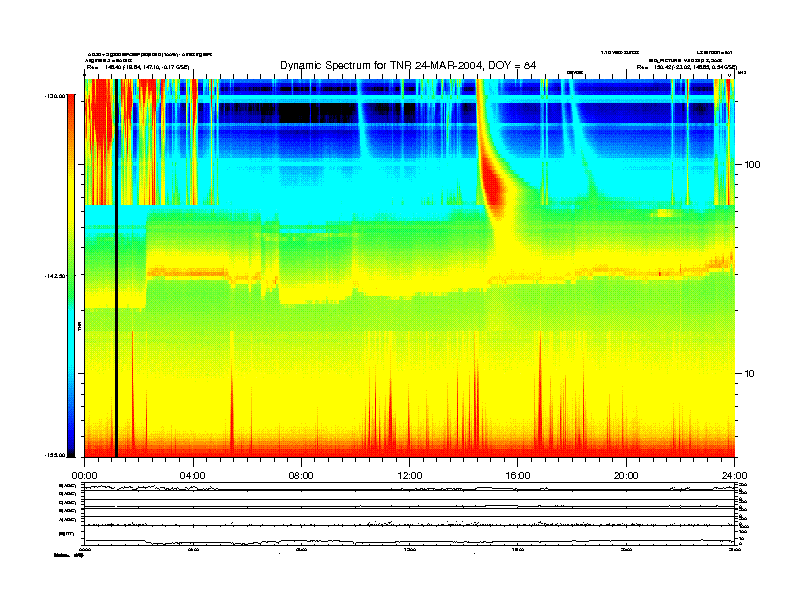Click the 'Dynamic Spectrum for TNR 24-MAR-2004' title
This screenshot has width=792, height=612.
(408, 65)
